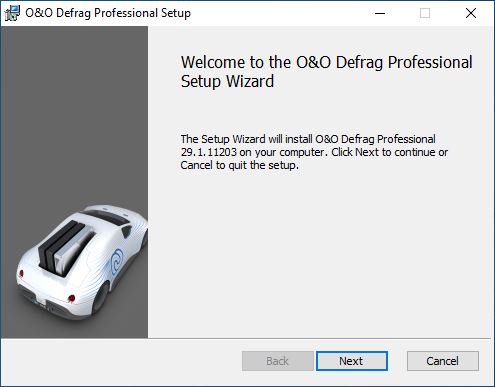
Task: Click the white car illustration
Action: (x=82, y=262)
